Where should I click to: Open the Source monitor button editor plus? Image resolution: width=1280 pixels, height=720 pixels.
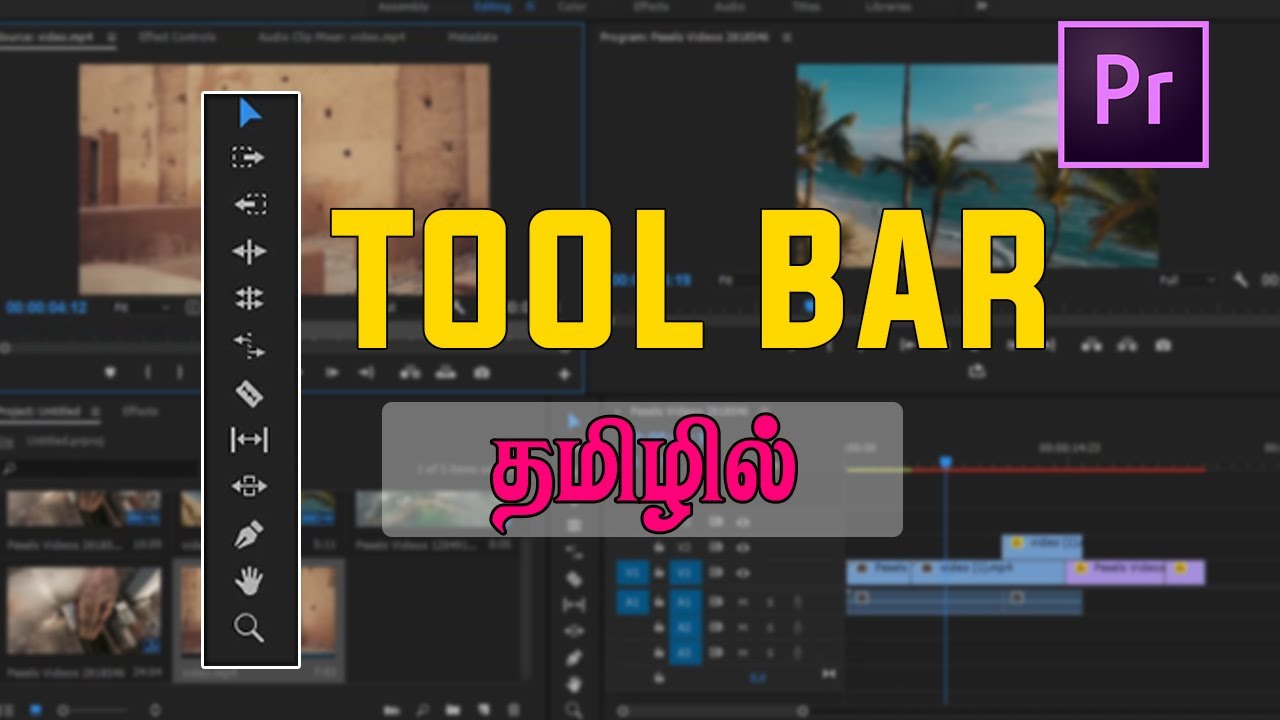tap(564, 374)
